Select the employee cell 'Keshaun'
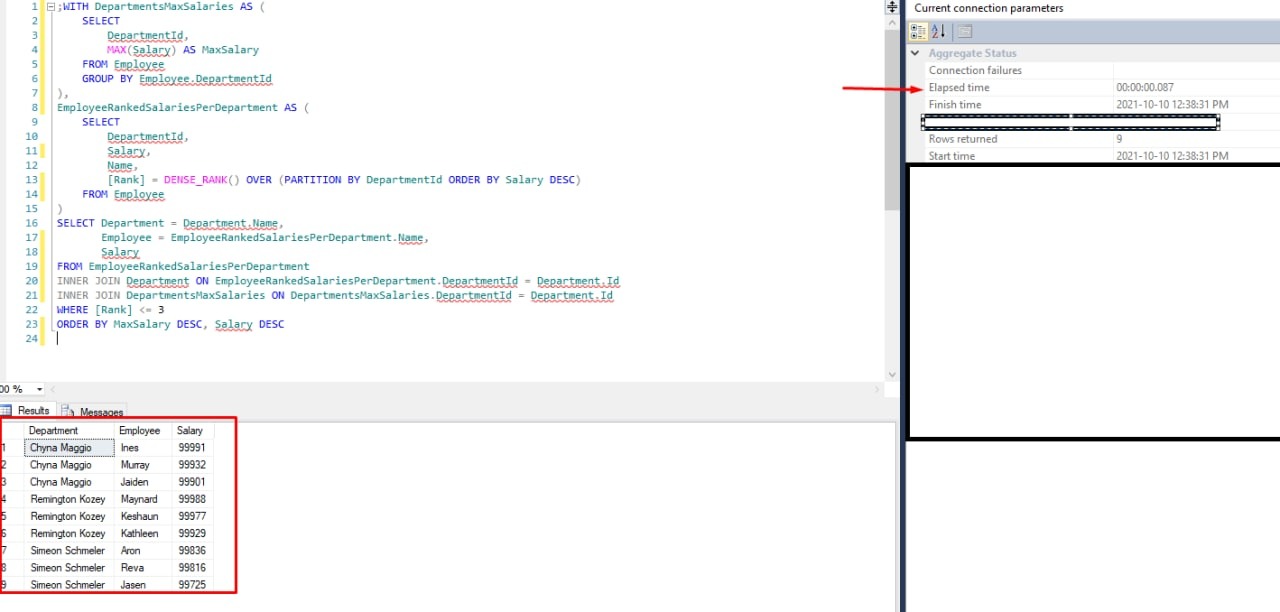1280x612 pixels. pyautogui.click(x=143, y=516)
